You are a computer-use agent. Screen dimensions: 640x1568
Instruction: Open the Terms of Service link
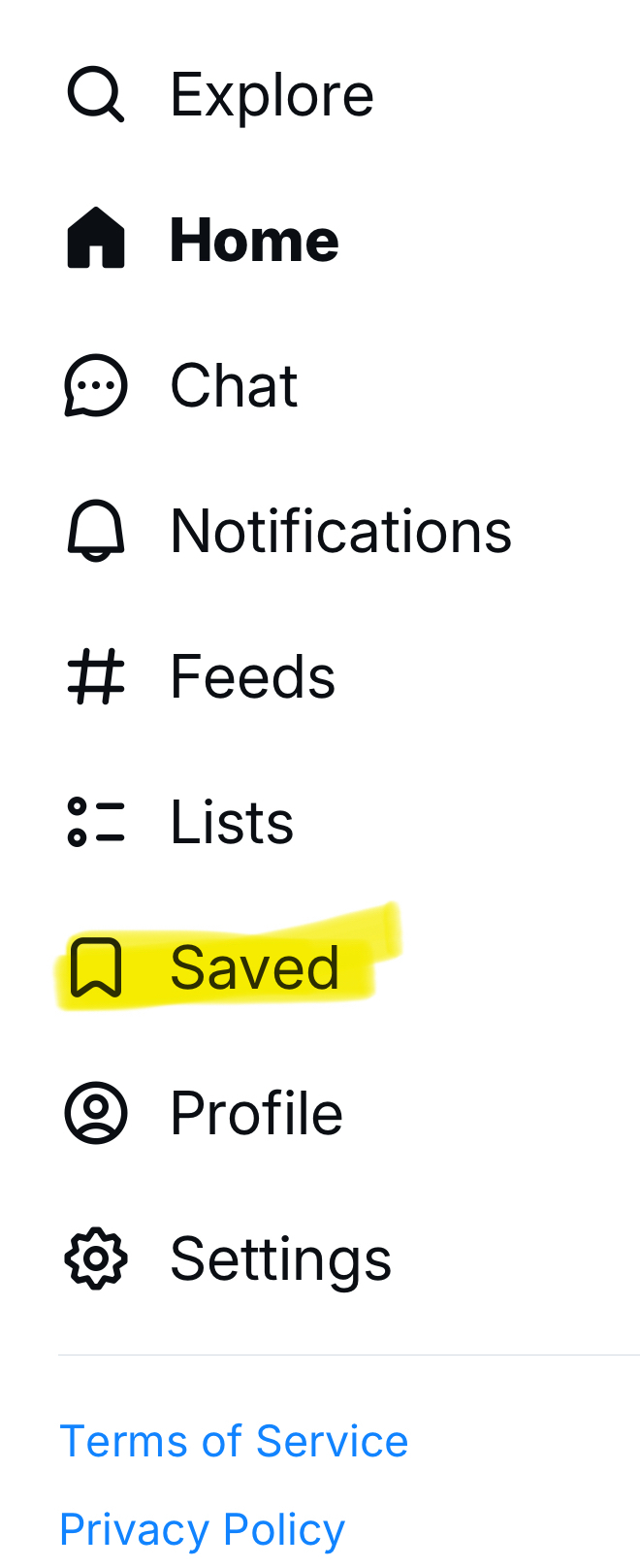(x=234, y=1441)
